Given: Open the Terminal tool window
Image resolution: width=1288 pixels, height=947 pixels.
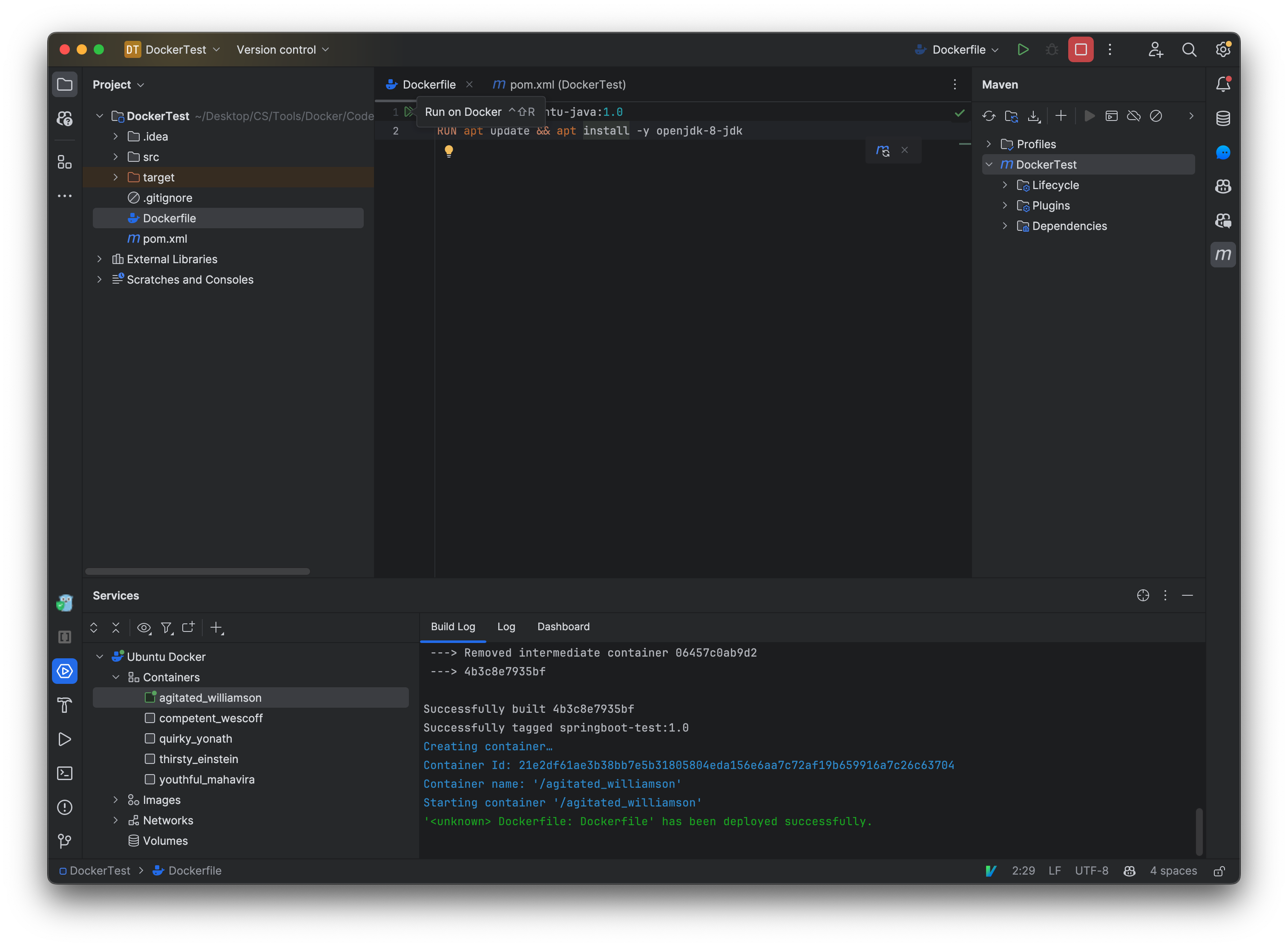Looking at the screenshot, I should pyautogui.click(x=65, y=773).
